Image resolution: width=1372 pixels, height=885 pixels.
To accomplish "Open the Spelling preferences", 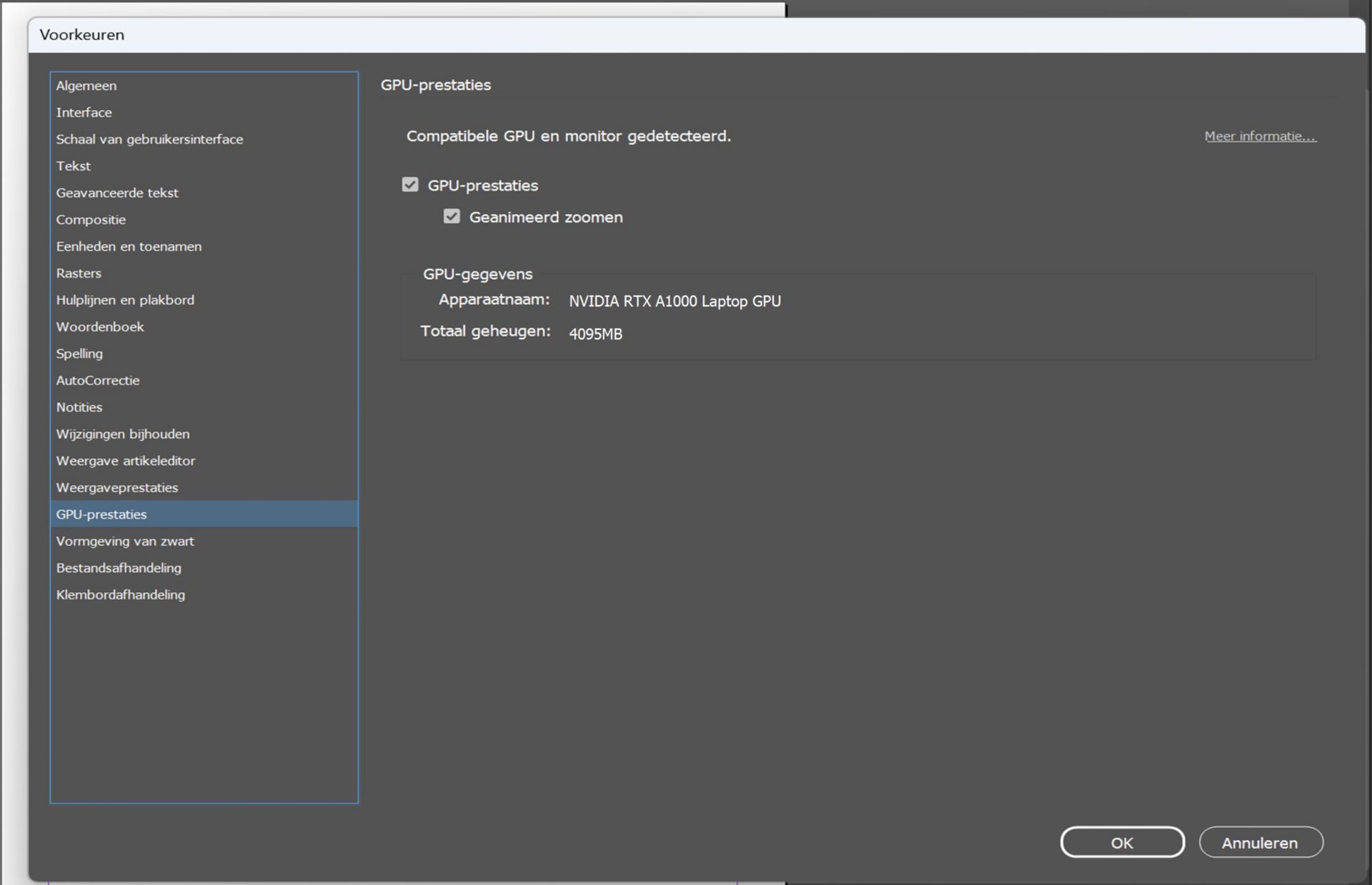I will (x=79, y=354).
